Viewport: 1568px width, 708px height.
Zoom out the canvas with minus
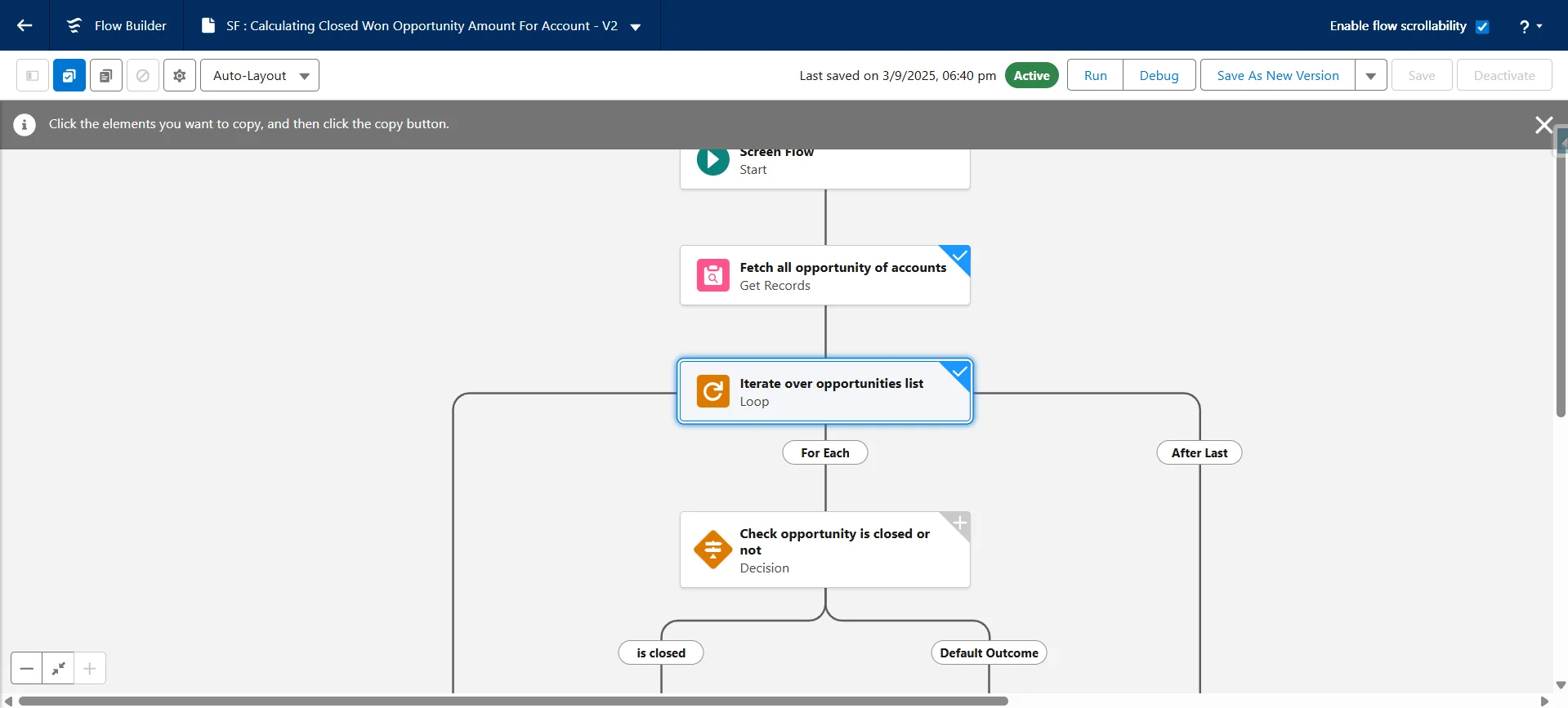click(27, 669)
